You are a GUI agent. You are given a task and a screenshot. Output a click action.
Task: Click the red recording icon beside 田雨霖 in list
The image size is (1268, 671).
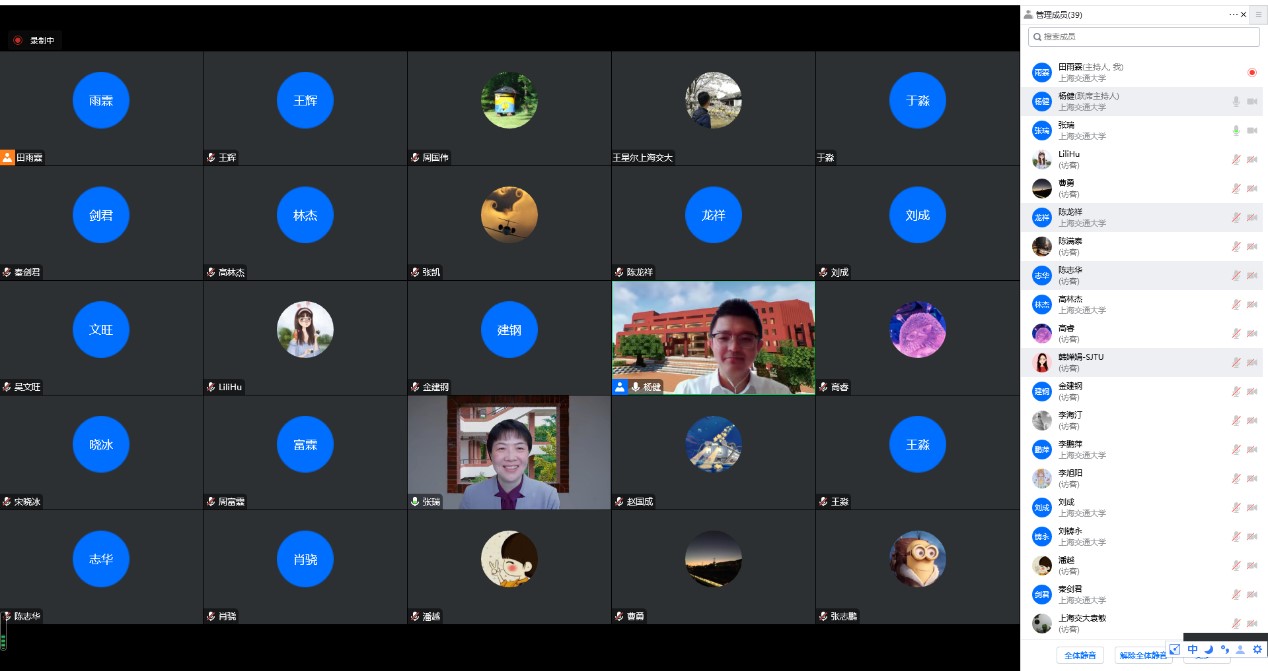1251,72
